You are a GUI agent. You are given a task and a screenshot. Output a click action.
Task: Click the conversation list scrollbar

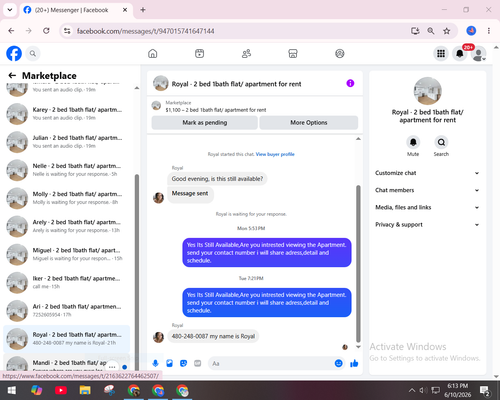137,272
